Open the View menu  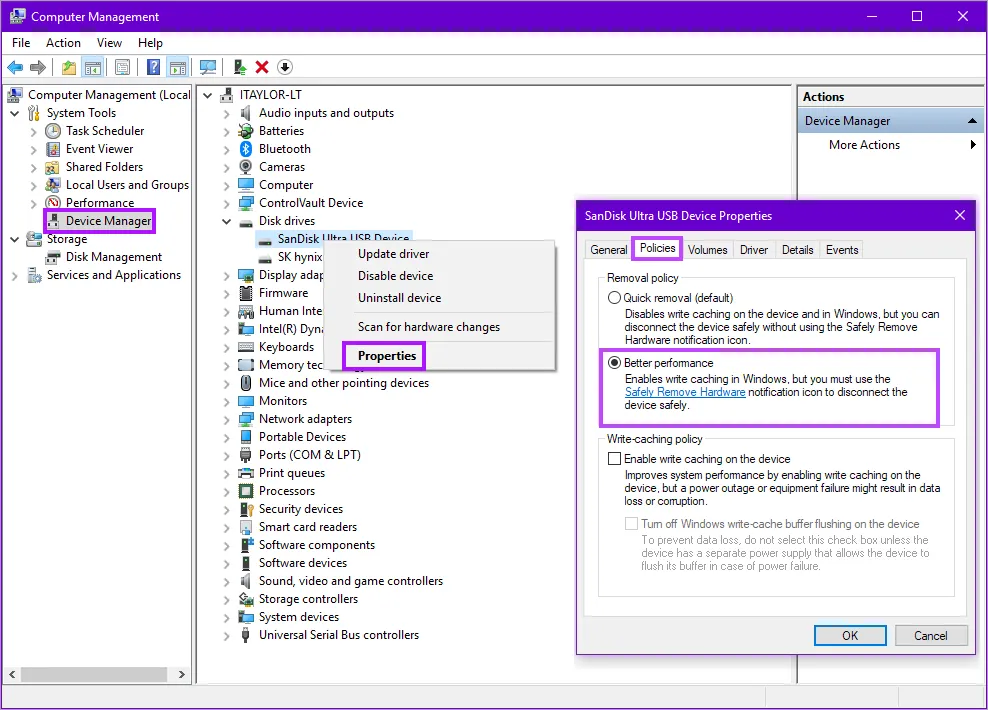click(x=109, y=42)
